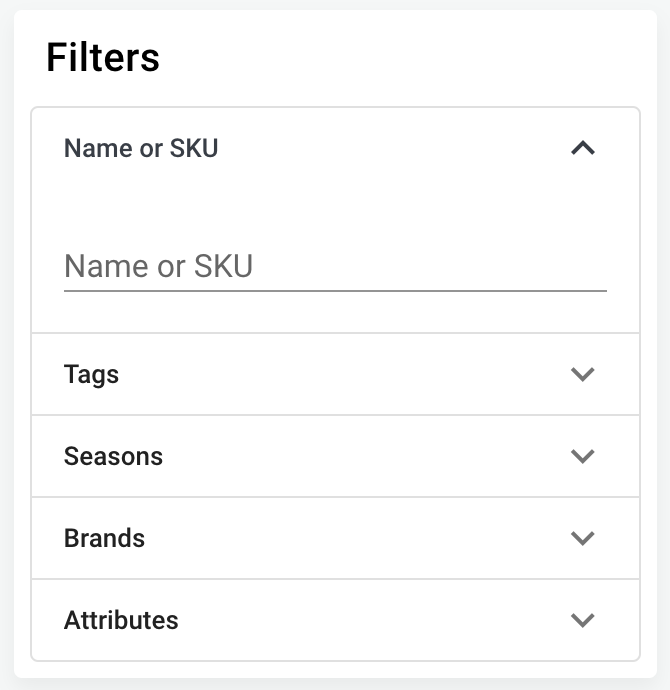Click the Filters panel heading

[103, 57]
